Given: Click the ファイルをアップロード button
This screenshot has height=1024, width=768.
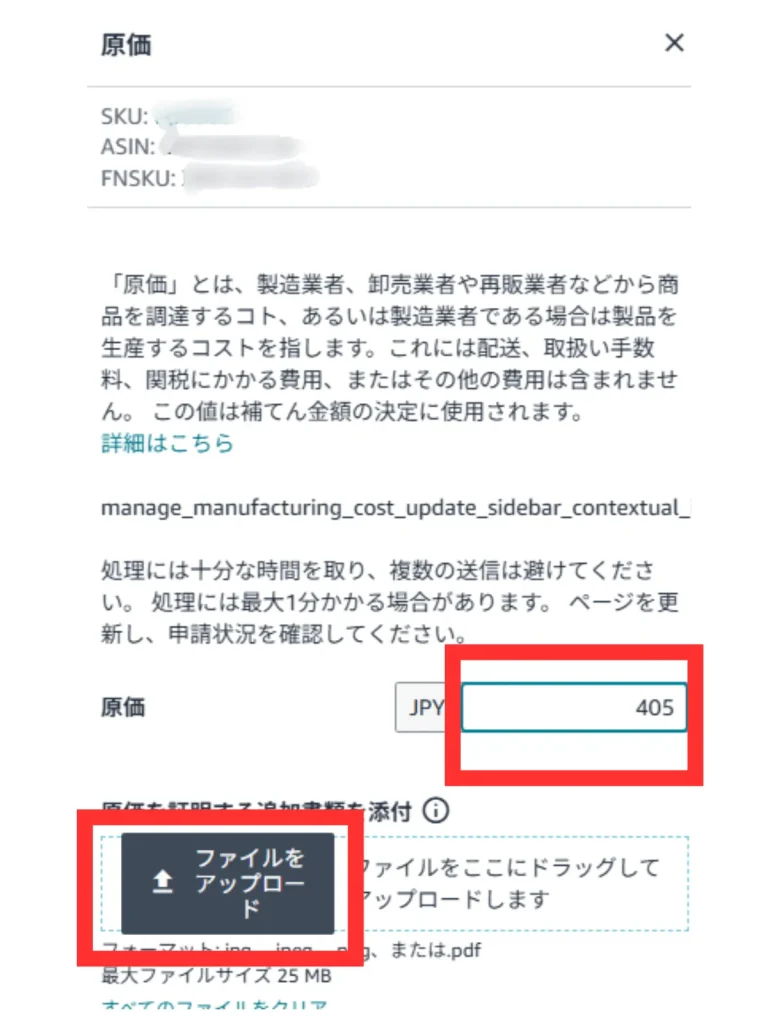Looking at the screenshot, I should coord(227,883).
